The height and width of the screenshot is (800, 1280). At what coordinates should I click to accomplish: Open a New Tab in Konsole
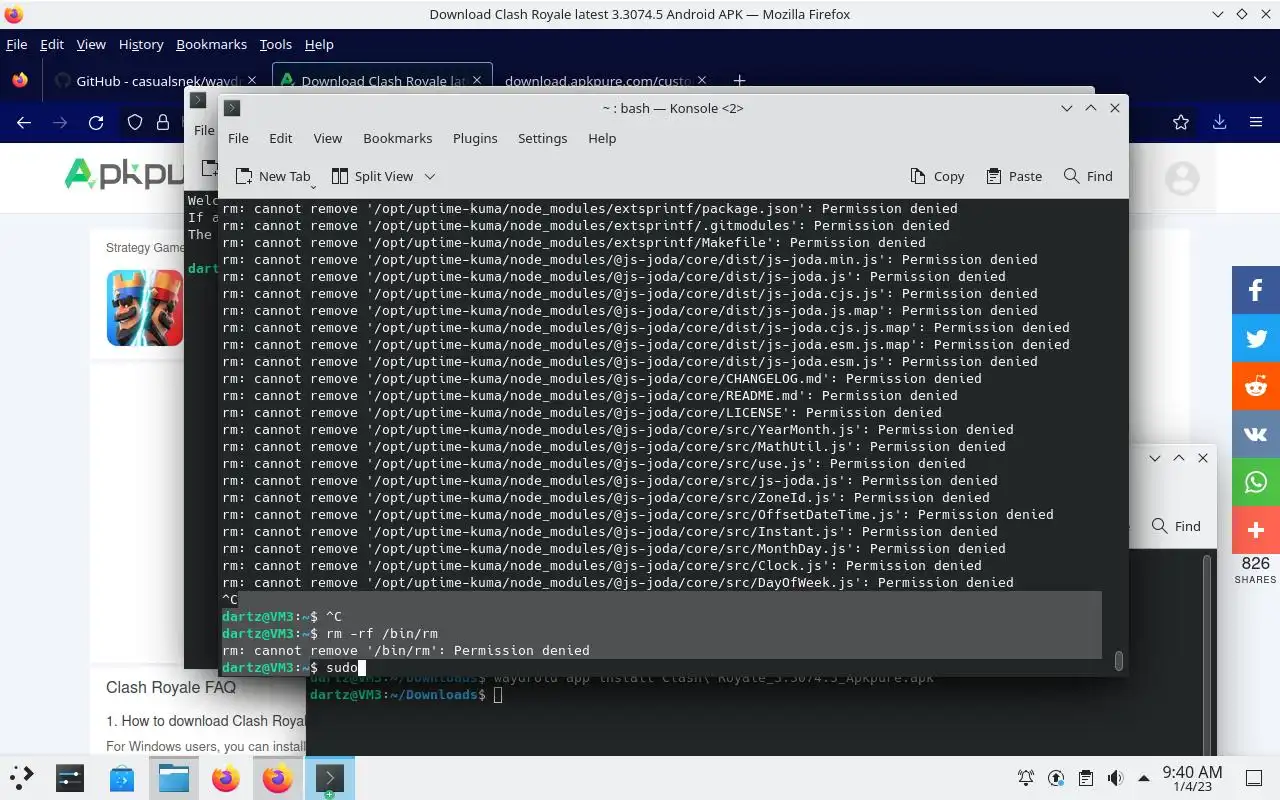click(272, 176)
